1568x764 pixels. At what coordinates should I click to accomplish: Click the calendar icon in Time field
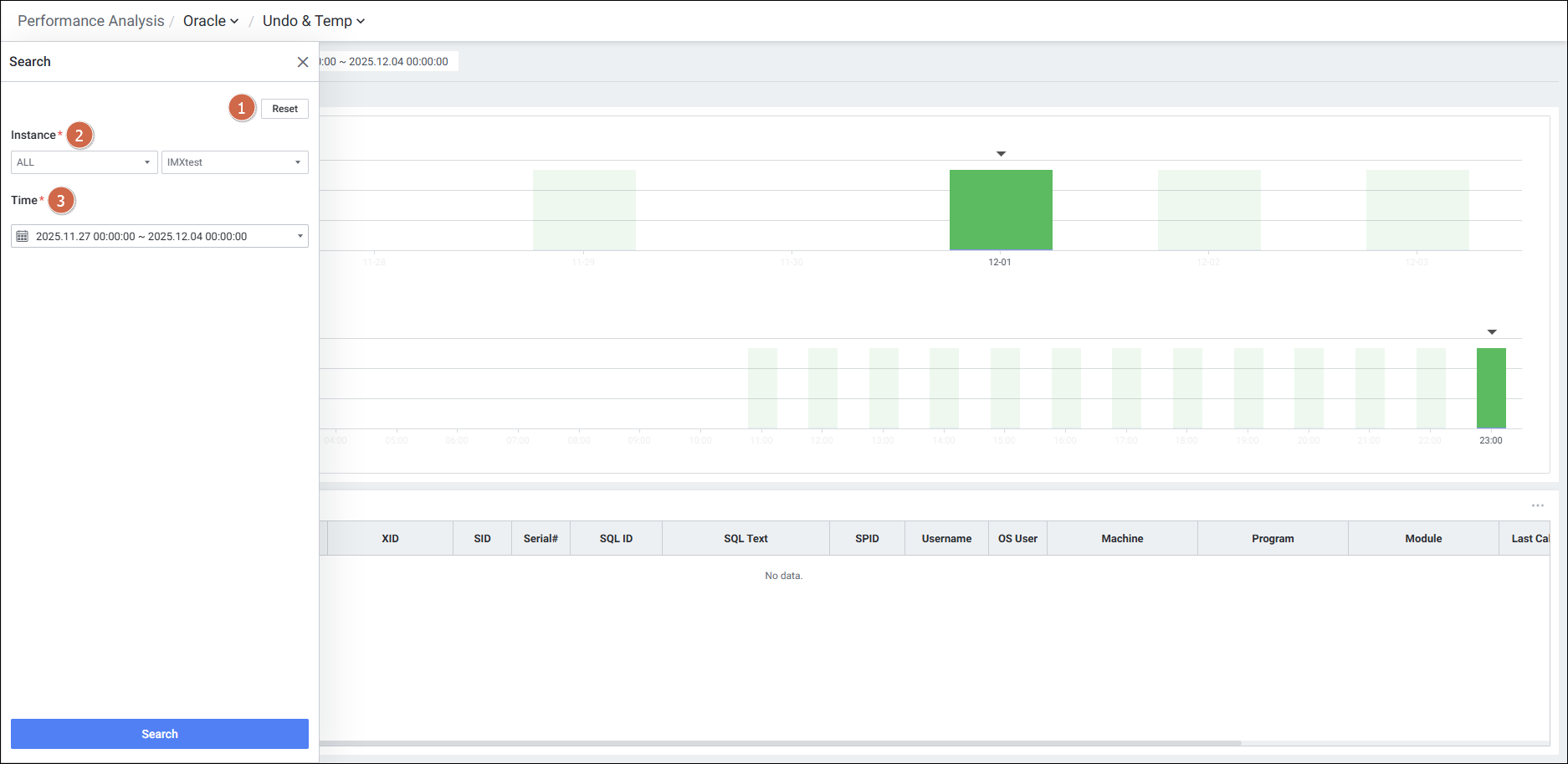(23, 237)
